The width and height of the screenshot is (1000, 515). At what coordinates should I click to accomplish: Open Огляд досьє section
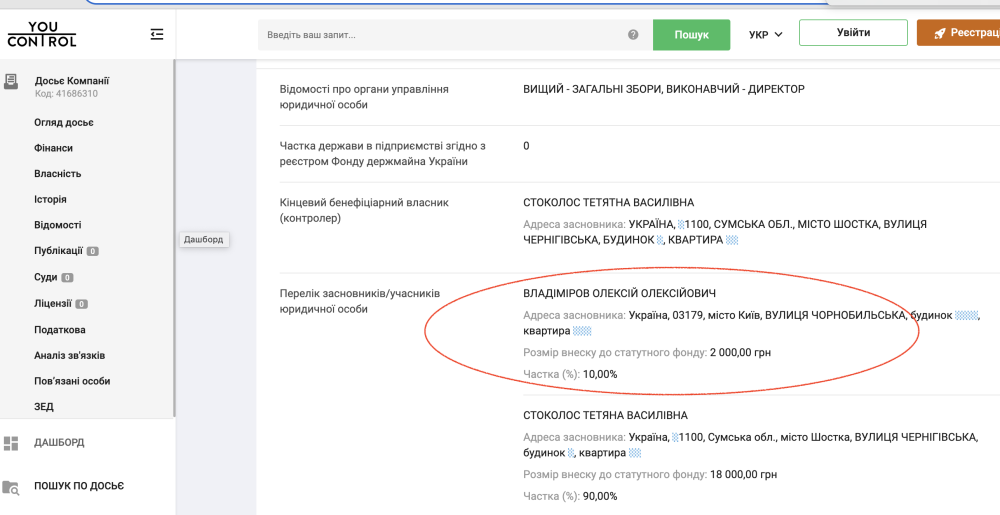(64, 122)
